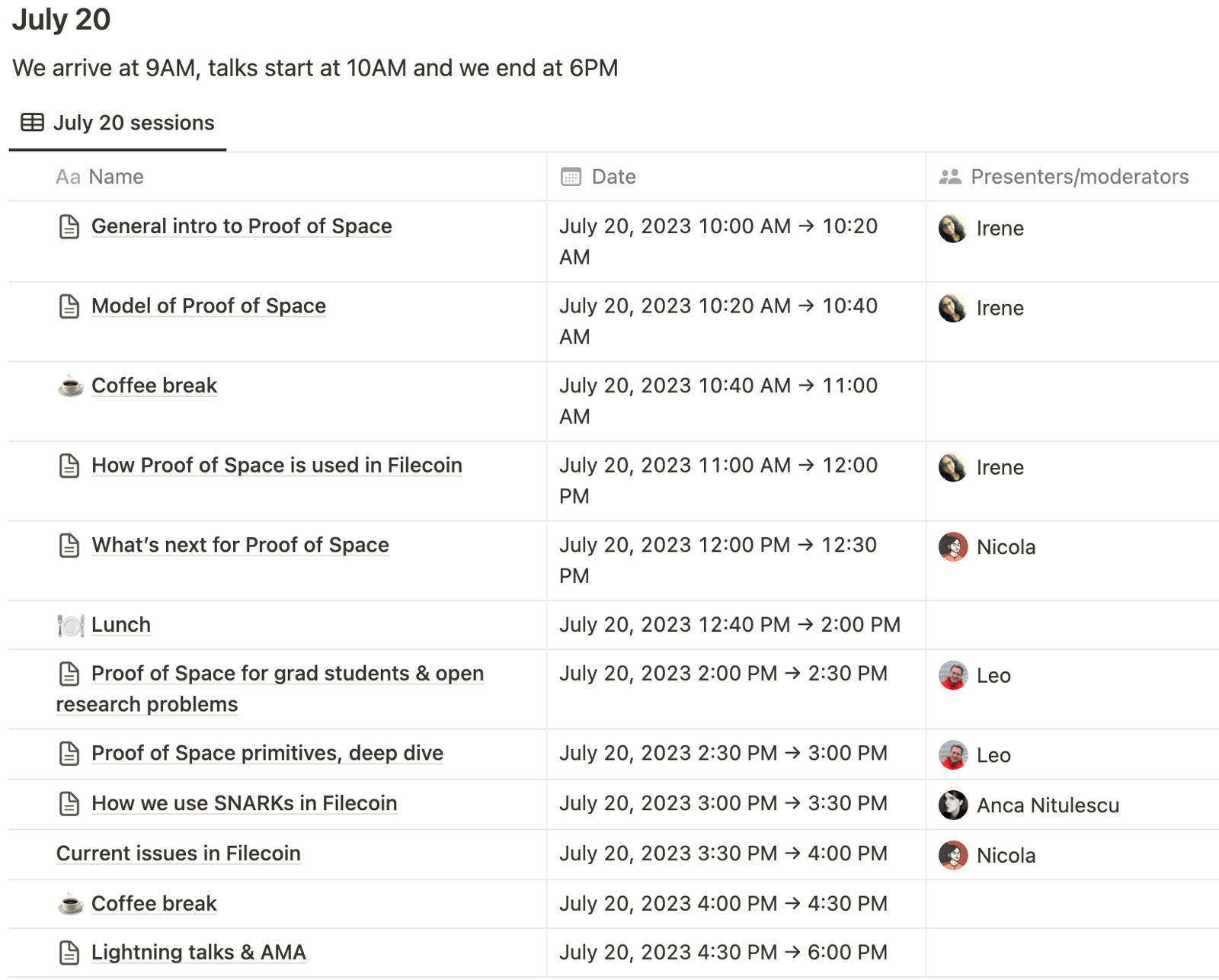Open the Current issues in Filecoin page
Screen dimensions: 1219x980
point(178,853)
